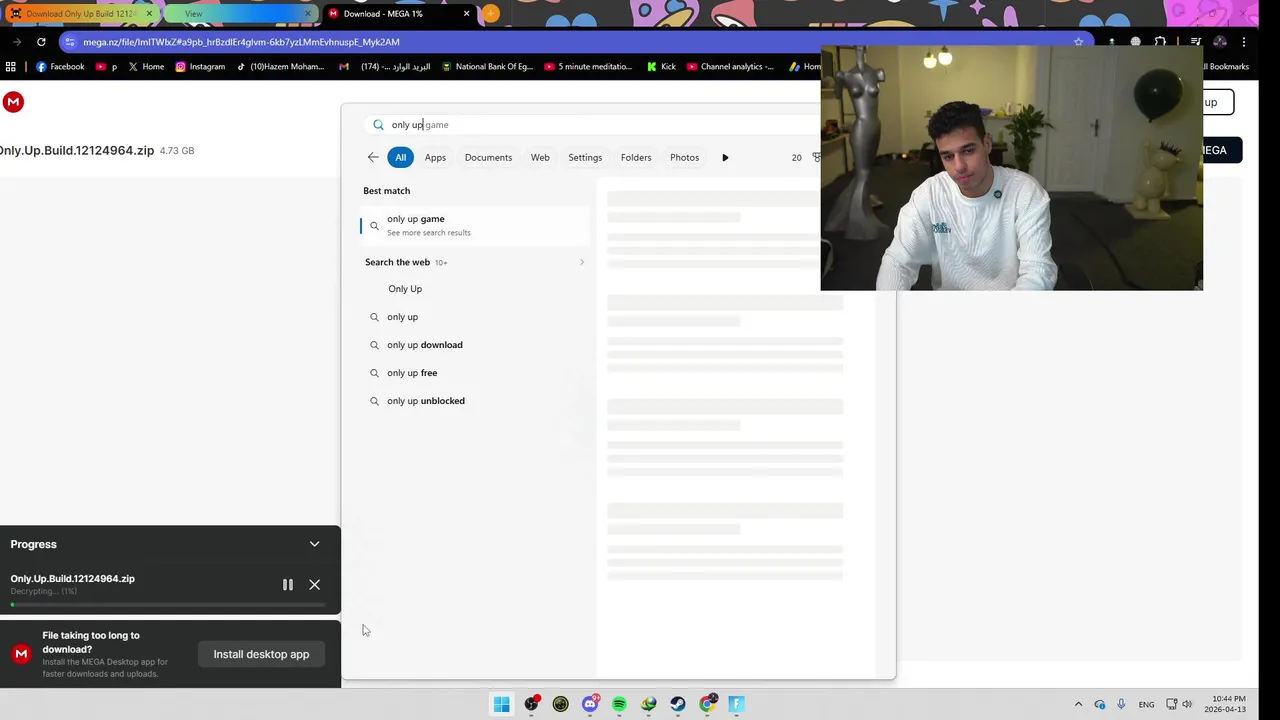Reload the MEGA page
Screen dimensions: 1280x720
[41, 42]
